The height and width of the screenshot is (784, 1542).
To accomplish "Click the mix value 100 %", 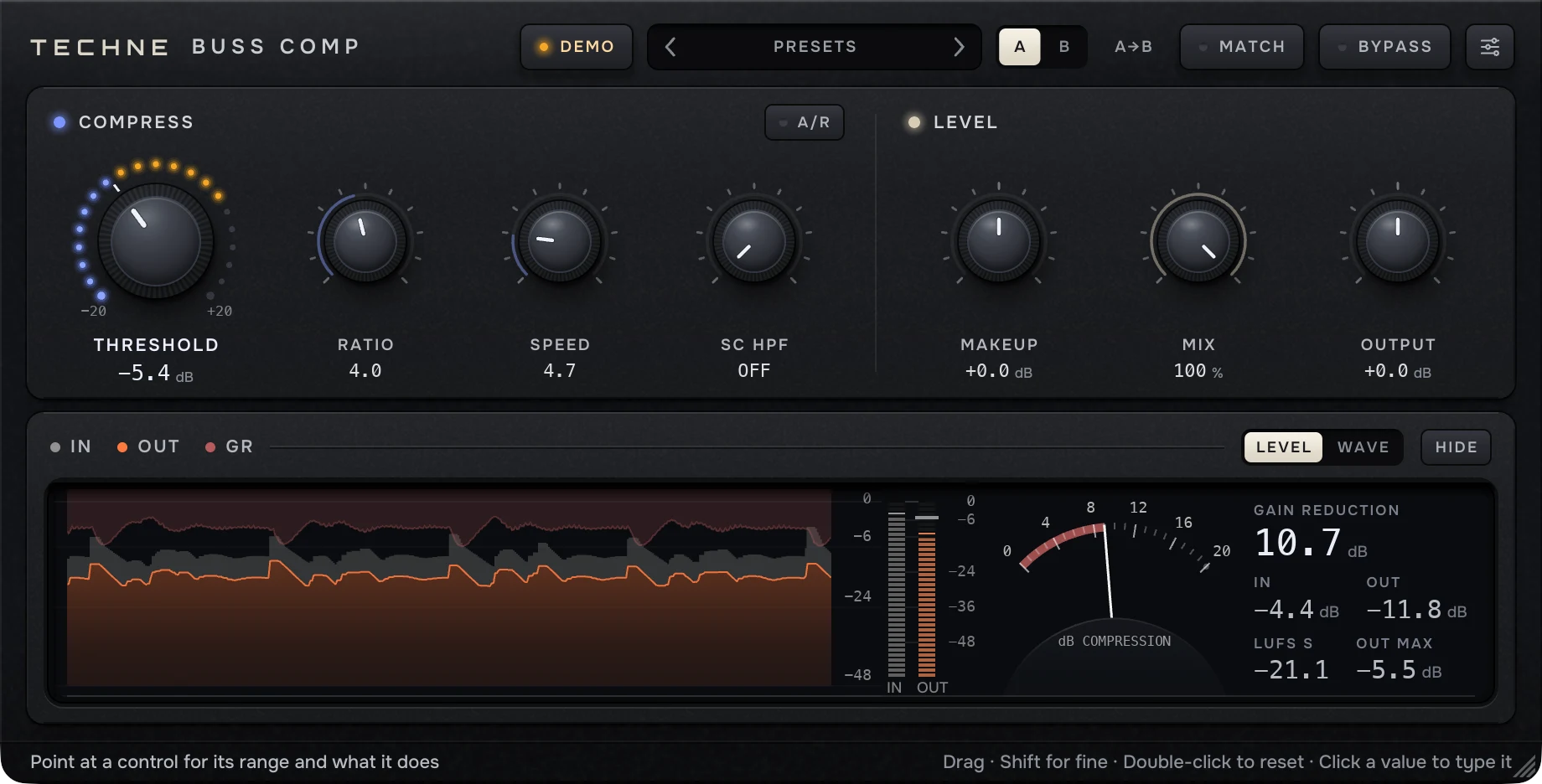I will (x=1198, y=371).
